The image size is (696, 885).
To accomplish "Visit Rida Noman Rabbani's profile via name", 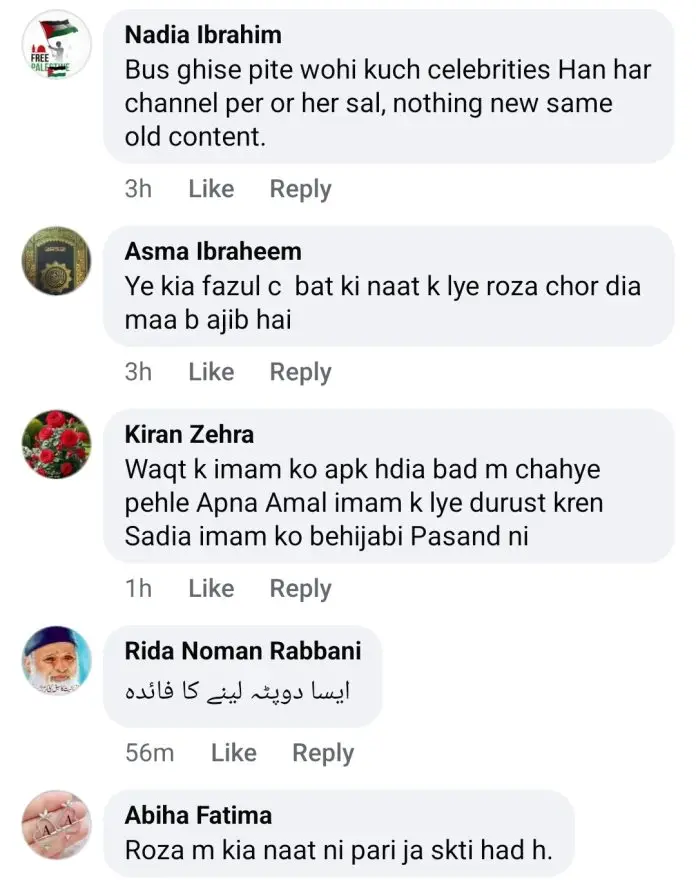I will click(x=243, y=651).
